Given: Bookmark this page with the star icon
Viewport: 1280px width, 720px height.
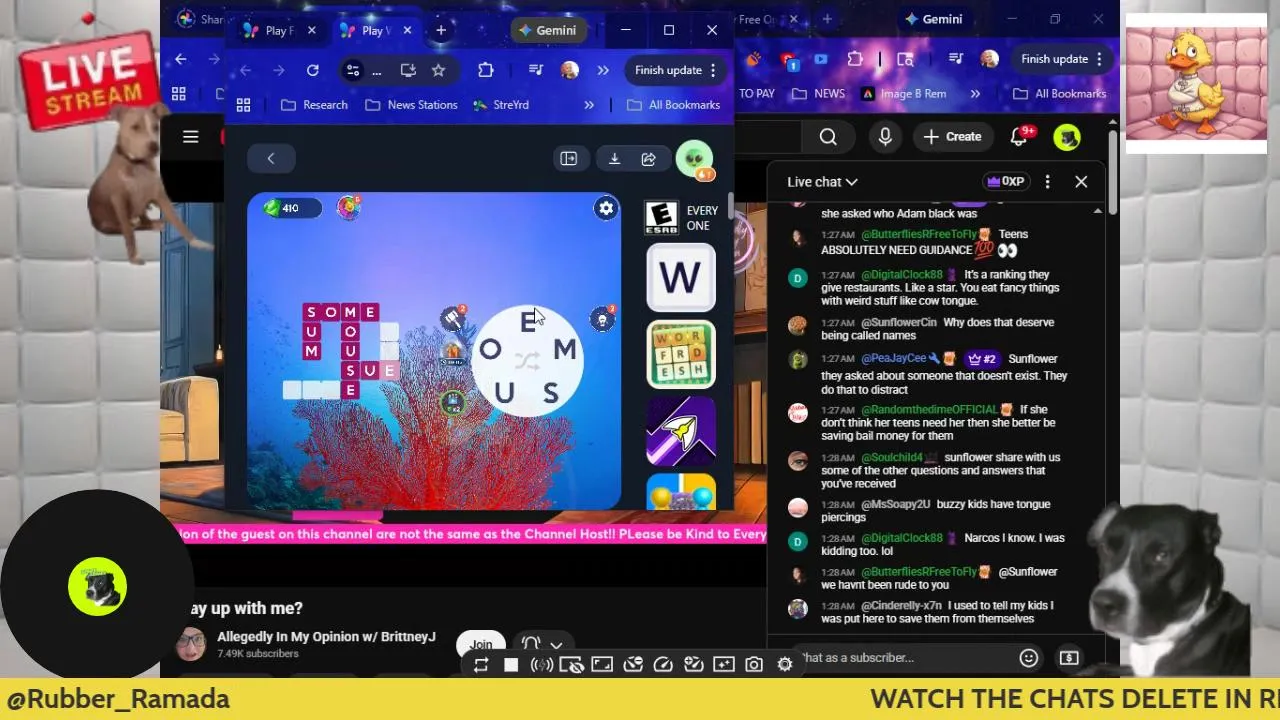Looking at the screenshot, I should (438, 70).
